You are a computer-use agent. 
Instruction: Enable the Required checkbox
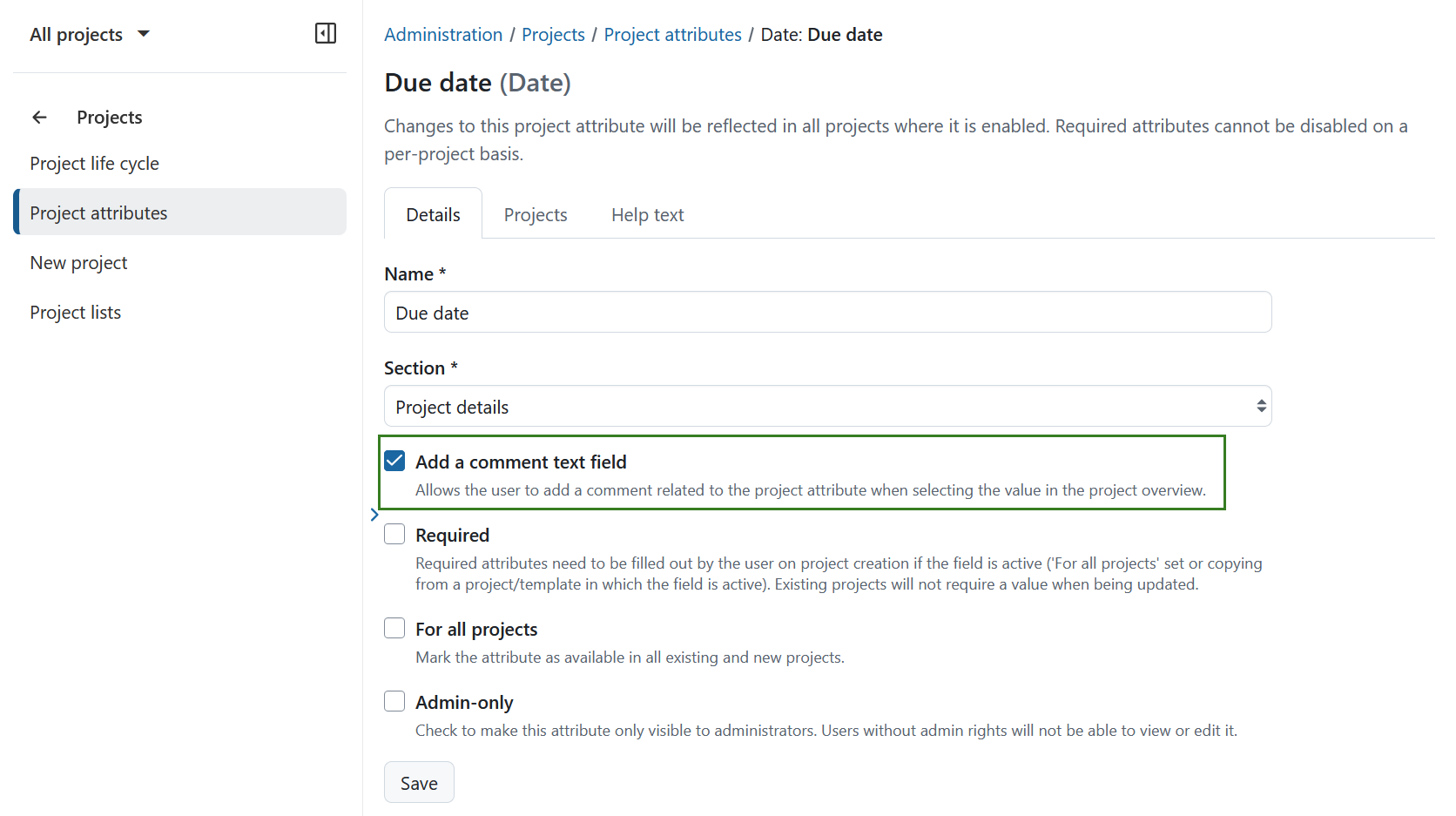pyautogui.click(x=394, y=533)
